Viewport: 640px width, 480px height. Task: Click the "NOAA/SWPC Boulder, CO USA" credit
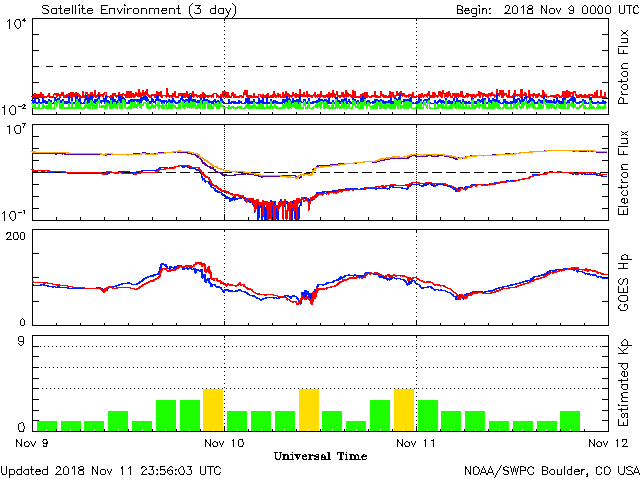552,471
